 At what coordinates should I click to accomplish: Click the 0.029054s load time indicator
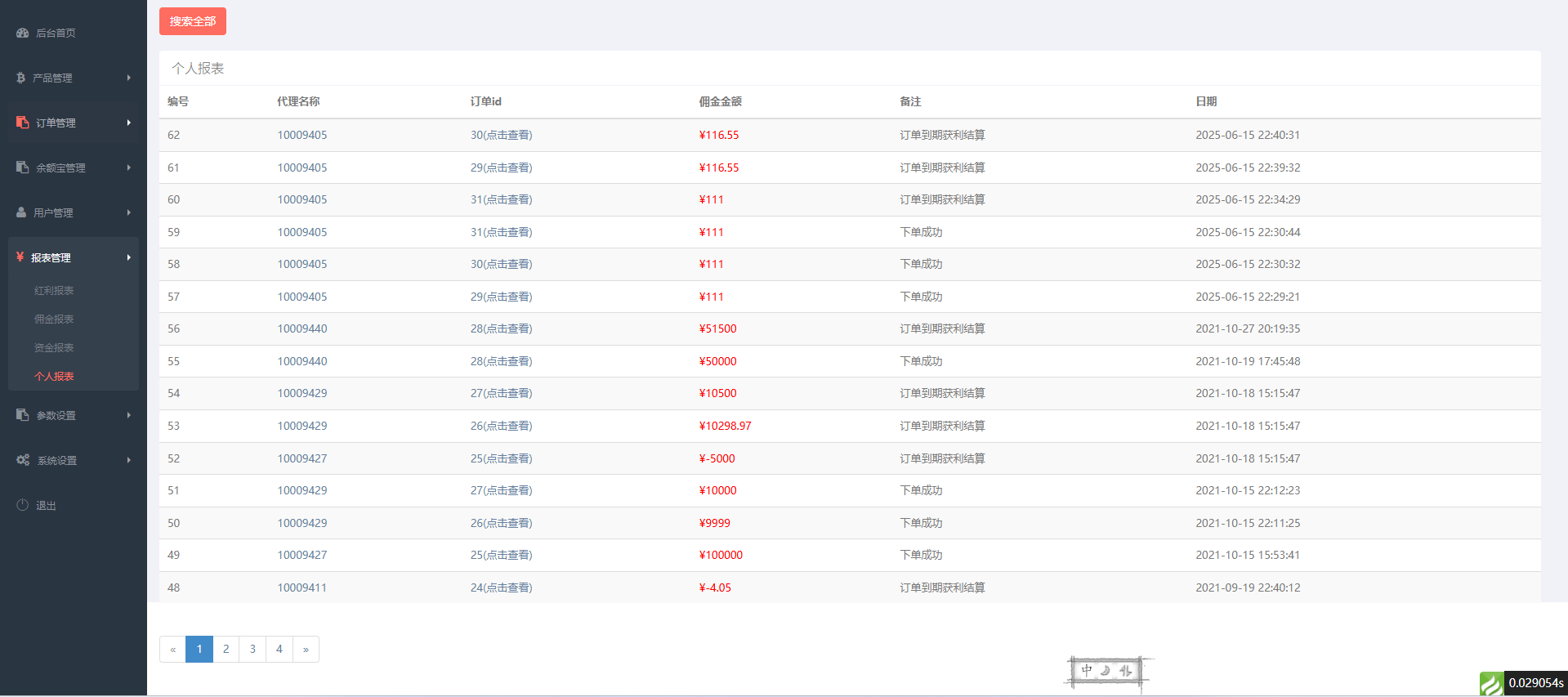[x=1536, y=683]
